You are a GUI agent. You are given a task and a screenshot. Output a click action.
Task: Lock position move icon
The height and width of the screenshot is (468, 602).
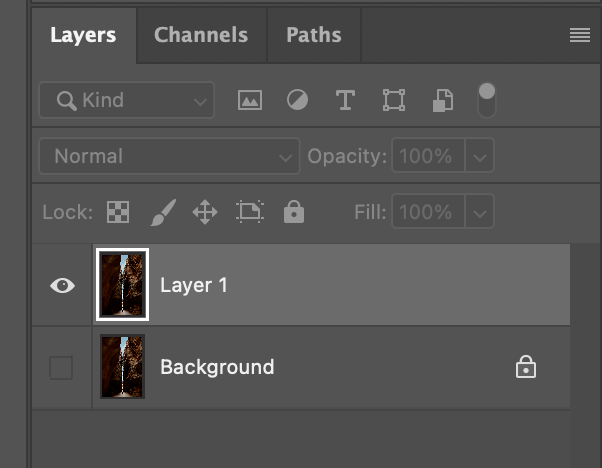[205, 212]
